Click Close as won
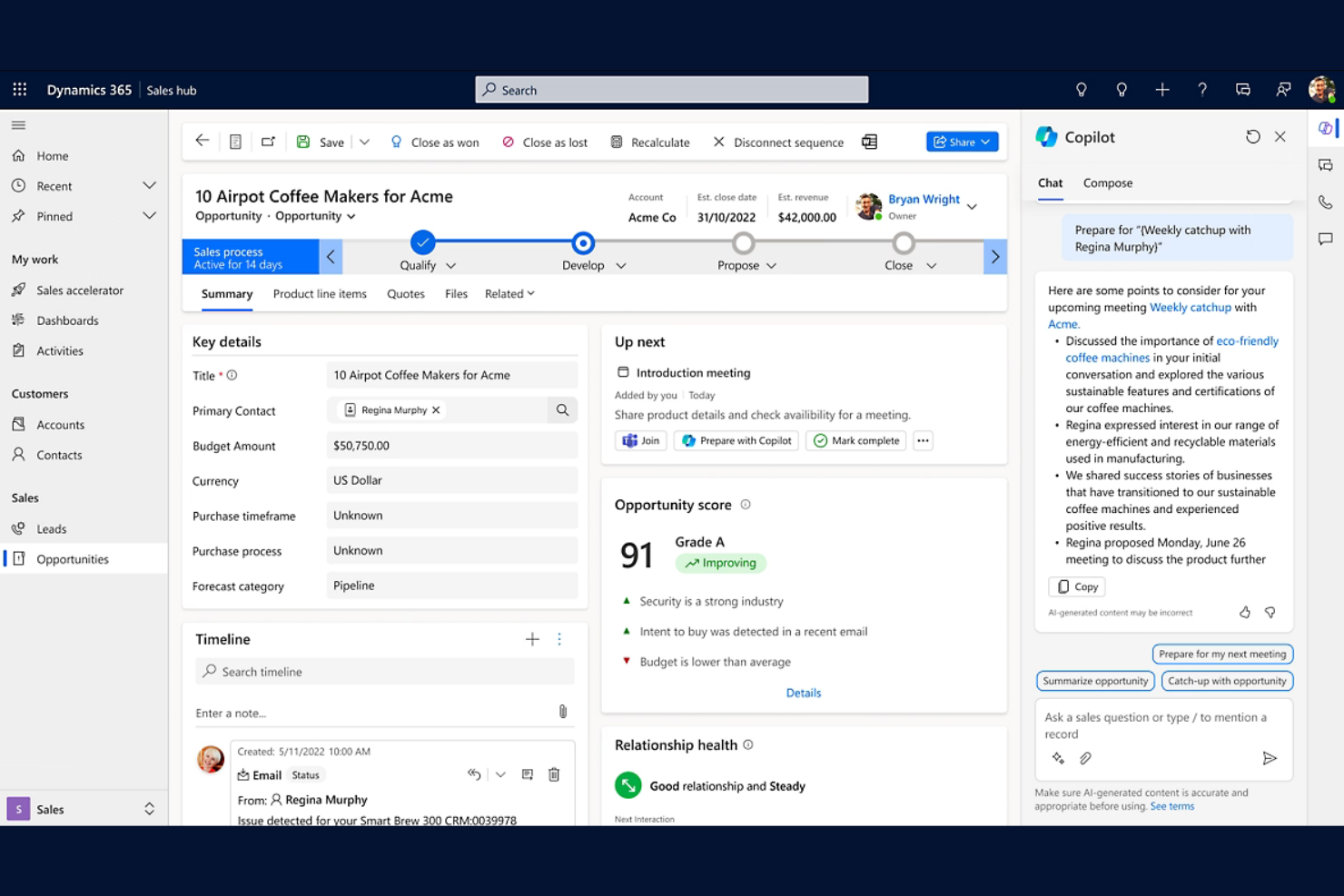Screen dimensions: 1344x896 coord(435,142)
